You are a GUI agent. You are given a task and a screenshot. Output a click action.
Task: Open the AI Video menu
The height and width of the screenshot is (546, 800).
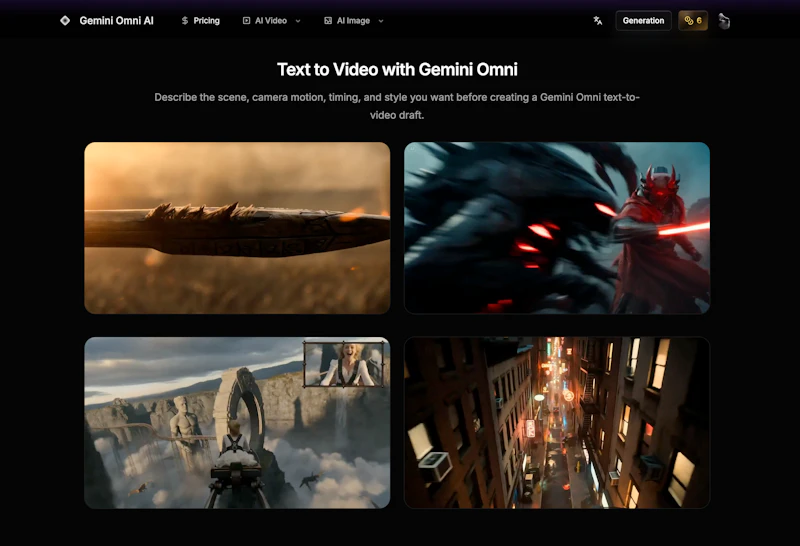tap(271, 20)
